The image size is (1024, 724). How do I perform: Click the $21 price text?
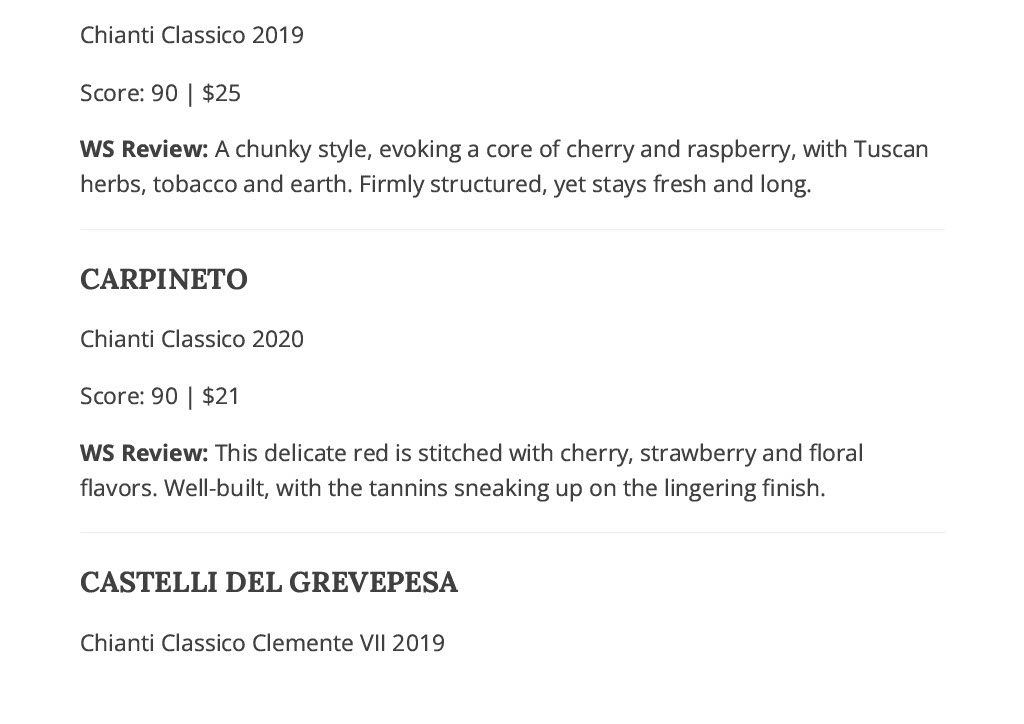pos(221,396)
